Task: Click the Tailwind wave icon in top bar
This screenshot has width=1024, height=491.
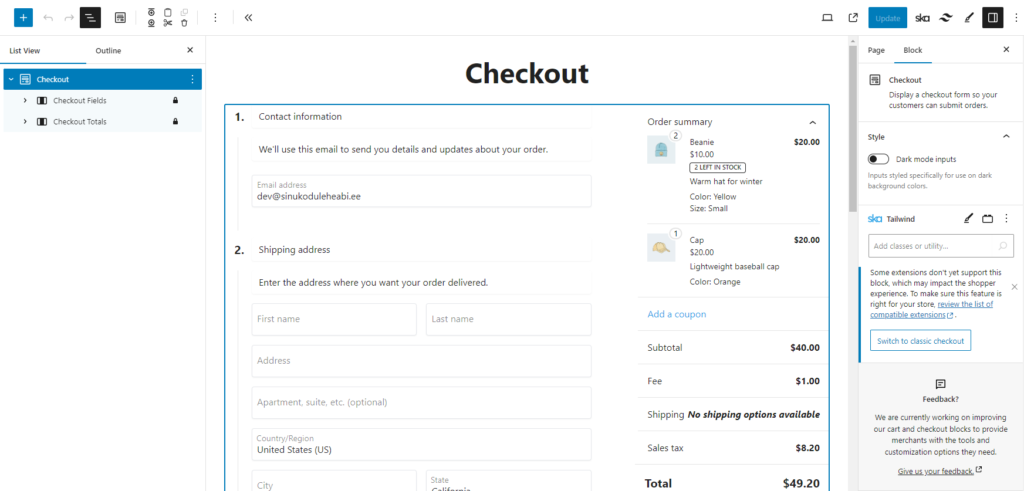Action: 946,18
